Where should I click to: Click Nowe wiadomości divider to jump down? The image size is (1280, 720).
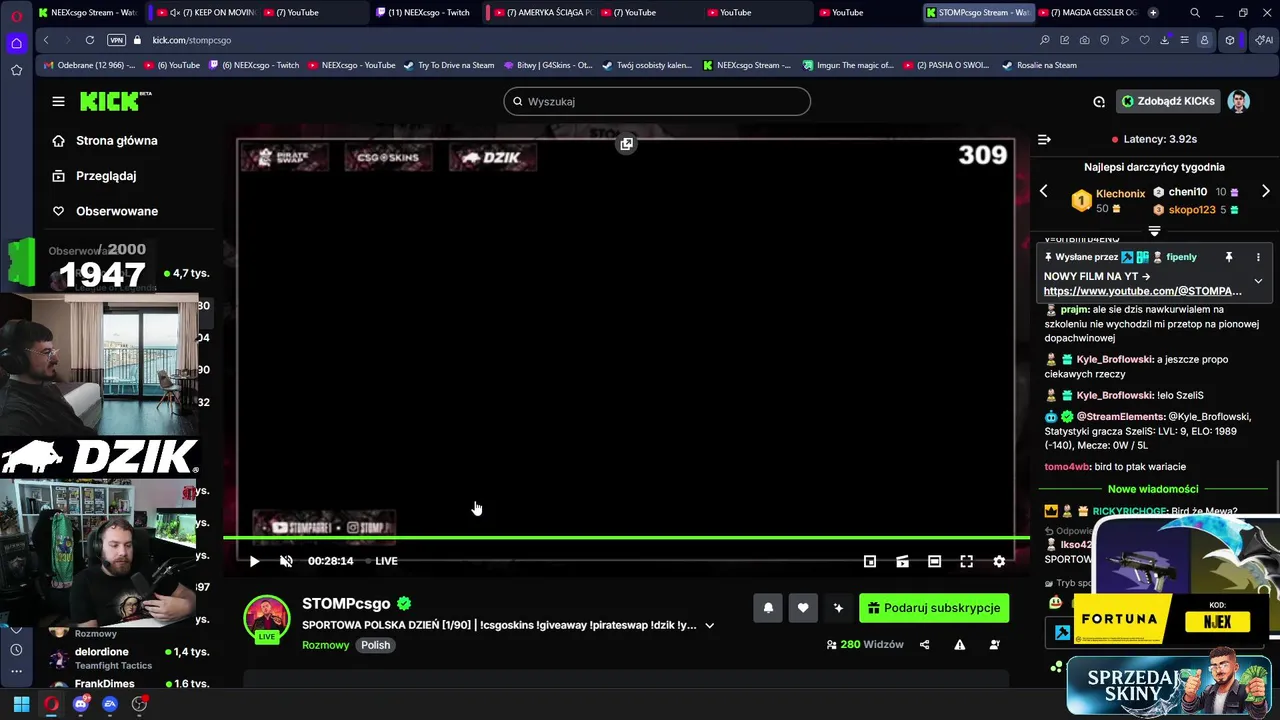point(1153,489)
